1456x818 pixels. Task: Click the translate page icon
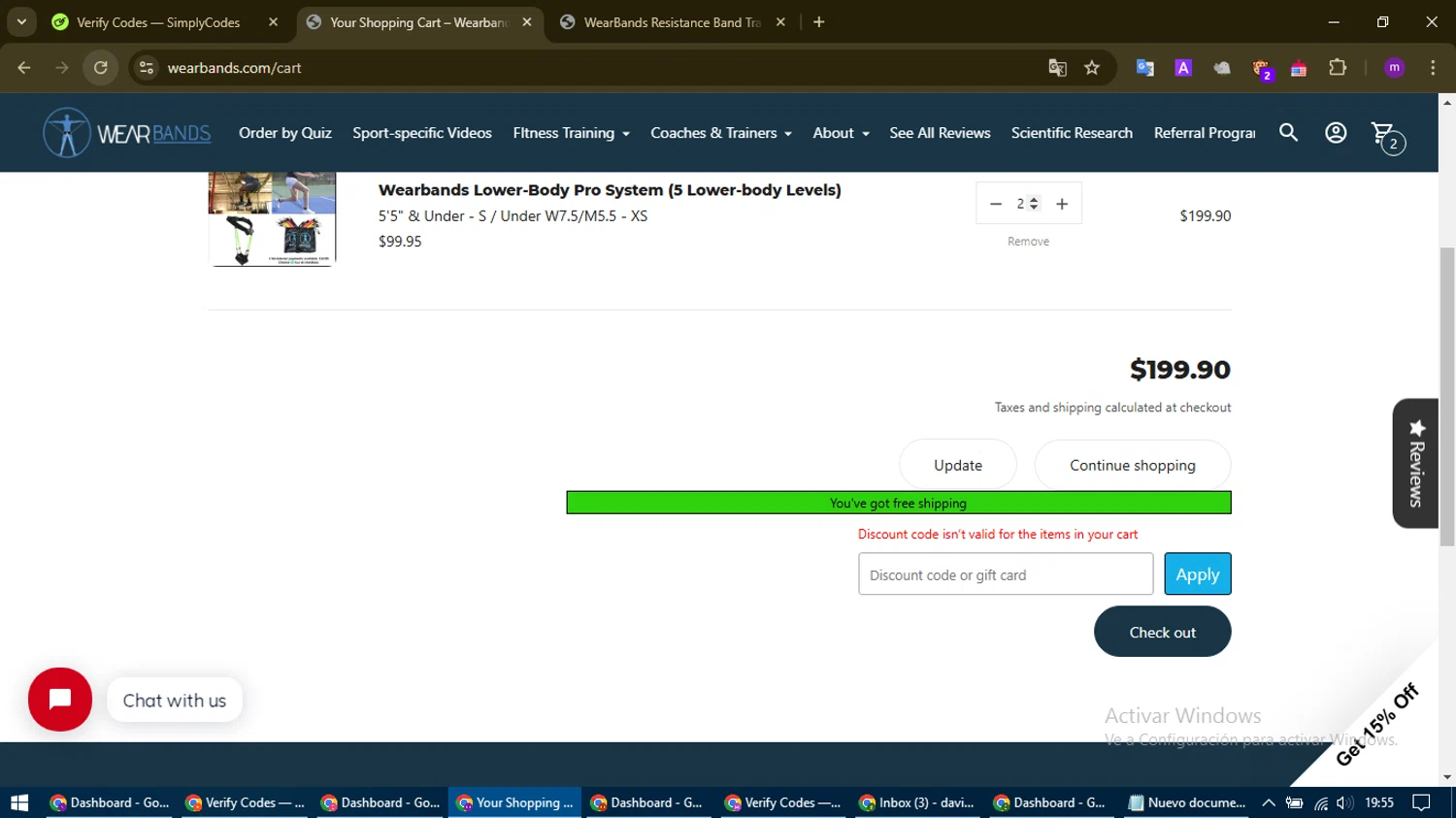point(1057,68)
